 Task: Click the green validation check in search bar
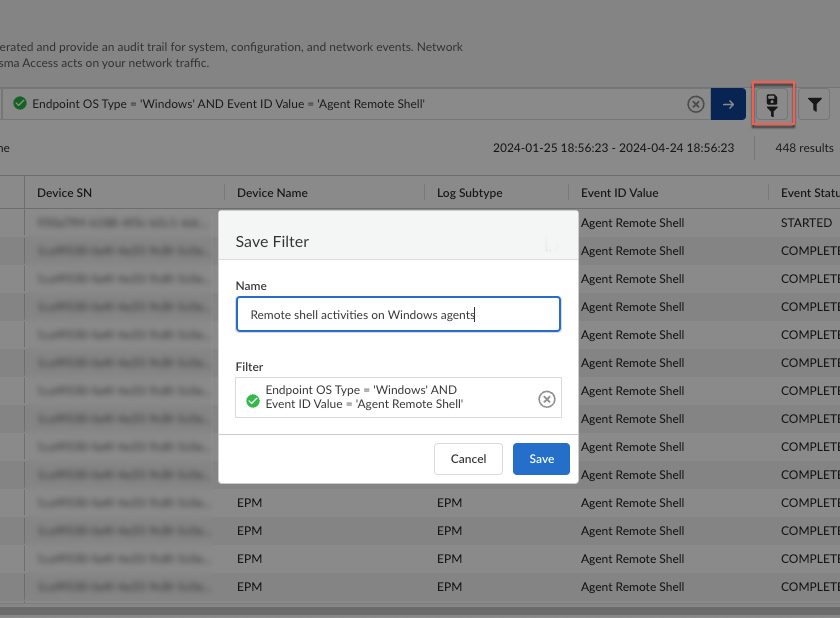[19, 103]
